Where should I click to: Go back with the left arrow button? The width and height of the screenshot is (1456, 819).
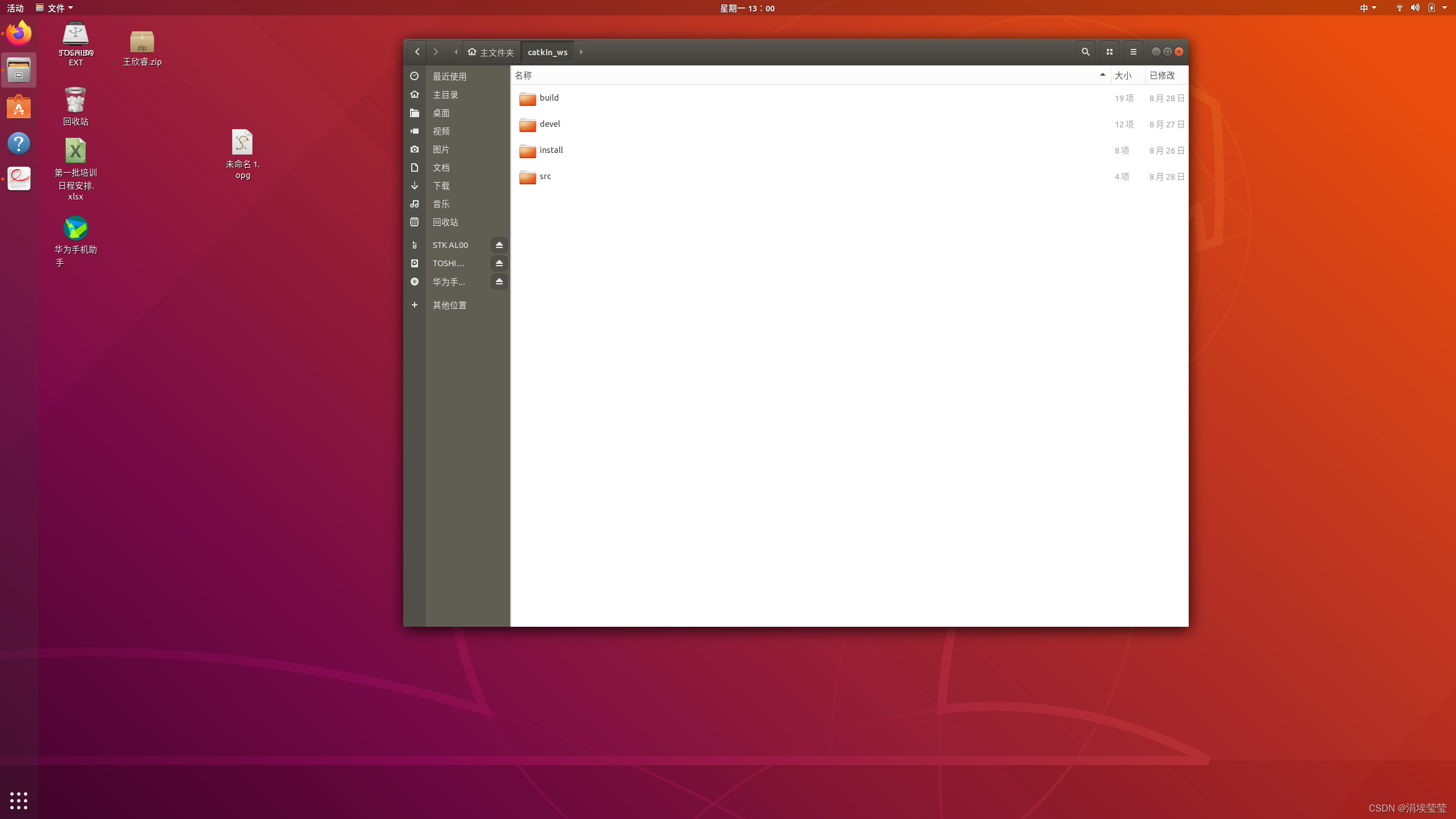pos(417,52)
